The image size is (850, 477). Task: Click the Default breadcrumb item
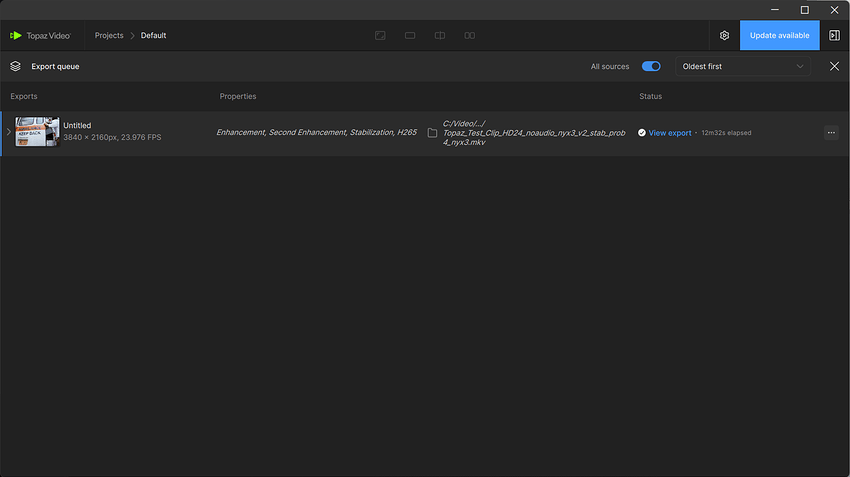(153, 35)
